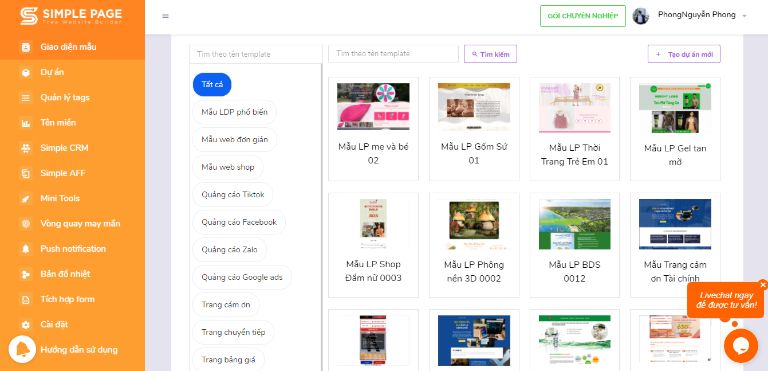
Task: Click the Vòng quay may mắn icon
Action: click(25, 223)
